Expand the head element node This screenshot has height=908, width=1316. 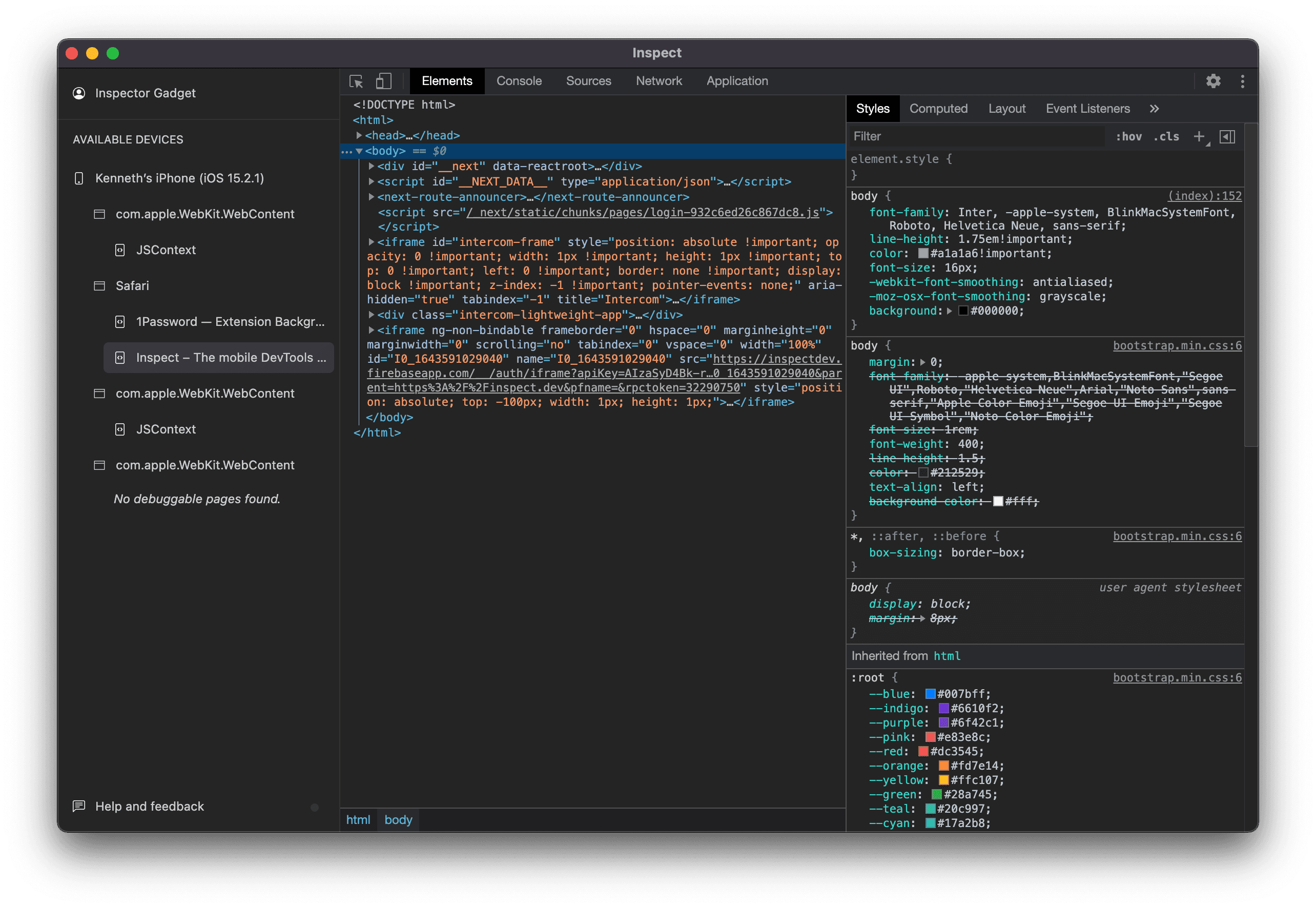(x=360, y=135)
